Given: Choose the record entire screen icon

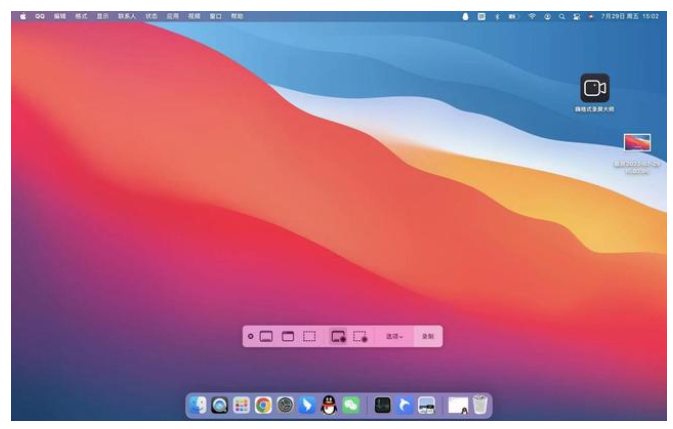Looking at the screenshot, I should pyautogui.click(x=338, y=337).
